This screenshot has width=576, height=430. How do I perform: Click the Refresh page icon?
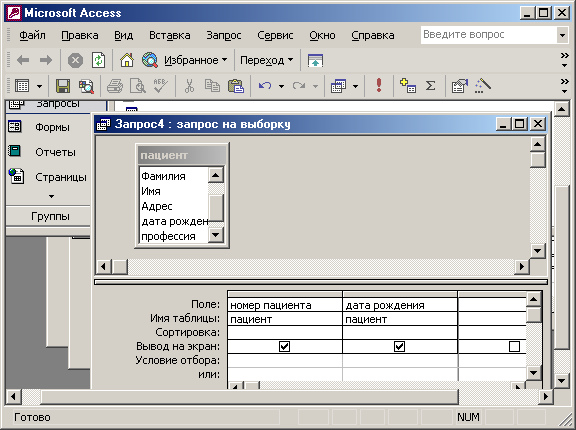point(98,60)
